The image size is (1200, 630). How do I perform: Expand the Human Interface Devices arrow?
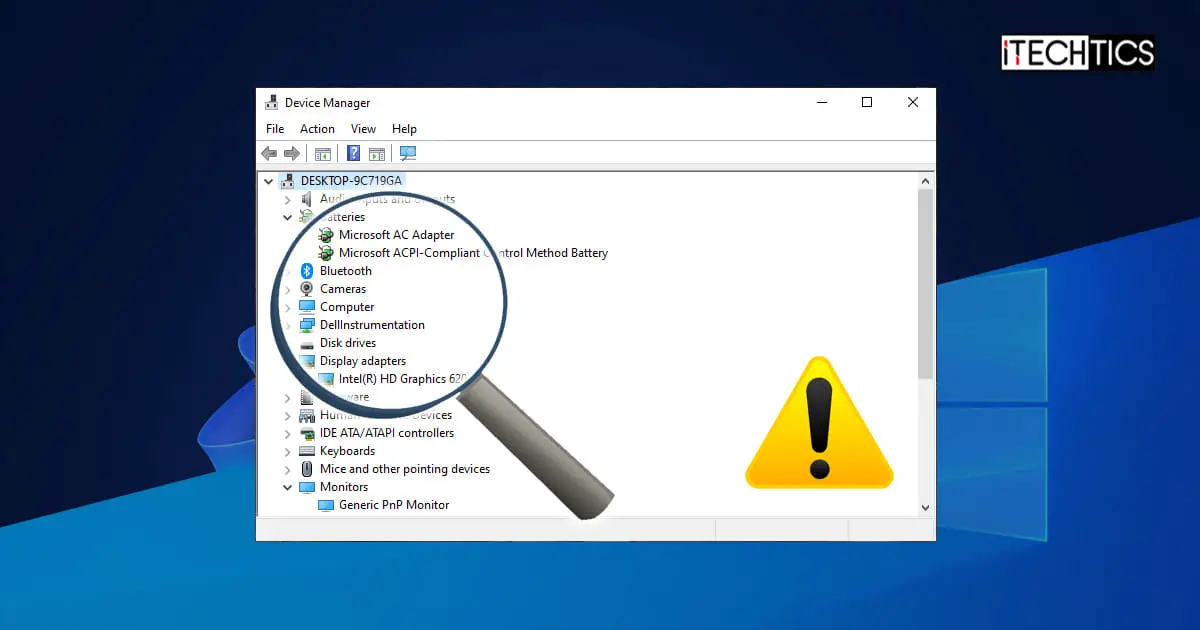[288, 415]
